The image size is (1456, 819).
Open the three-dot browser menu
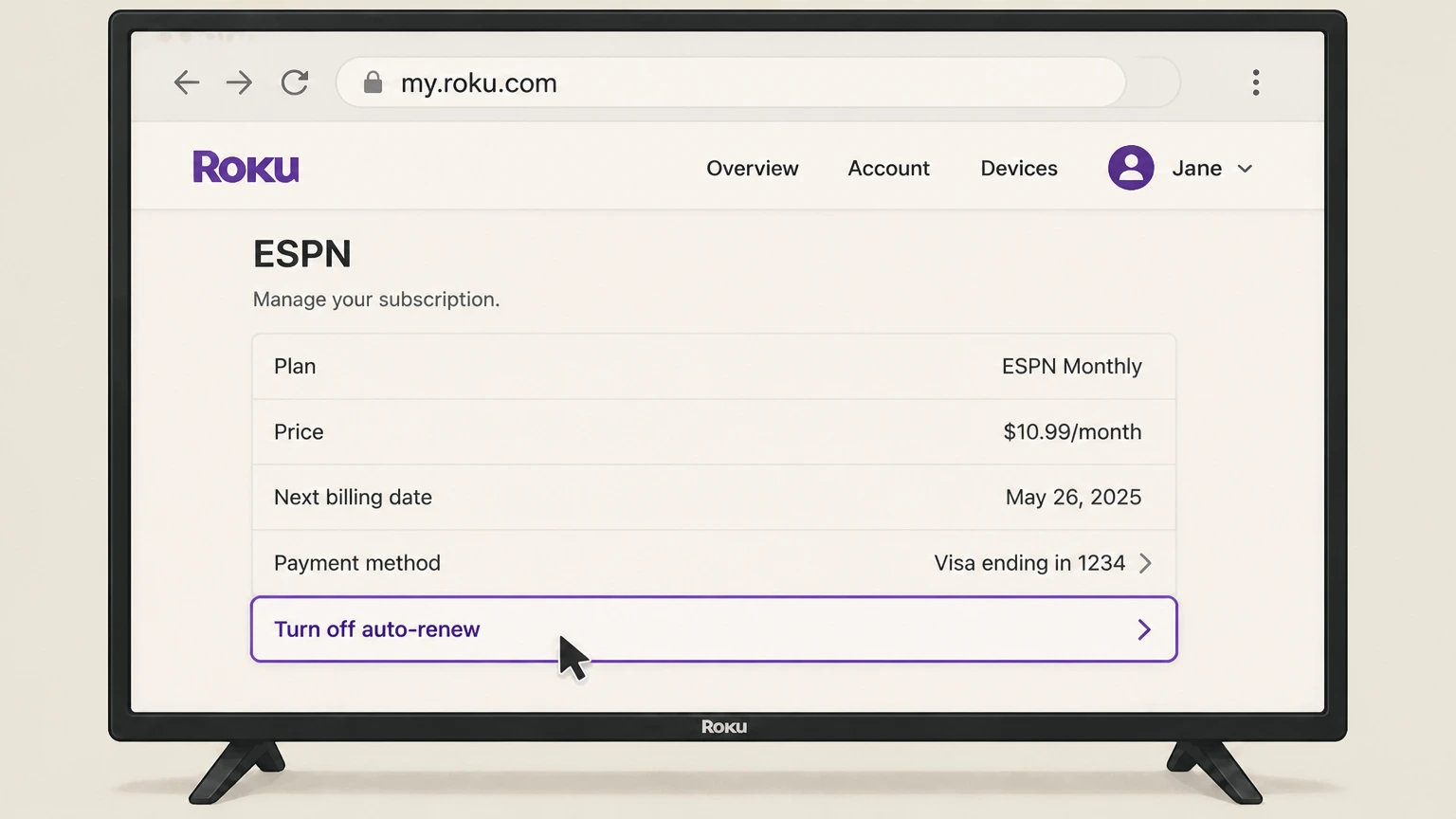1256,82
